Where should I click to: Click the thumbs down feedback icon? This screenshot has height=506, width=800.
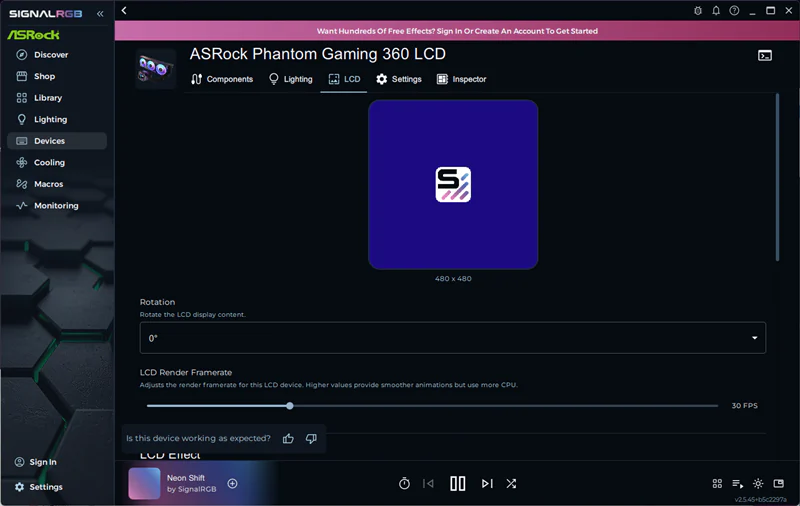(x=311, y=438)
